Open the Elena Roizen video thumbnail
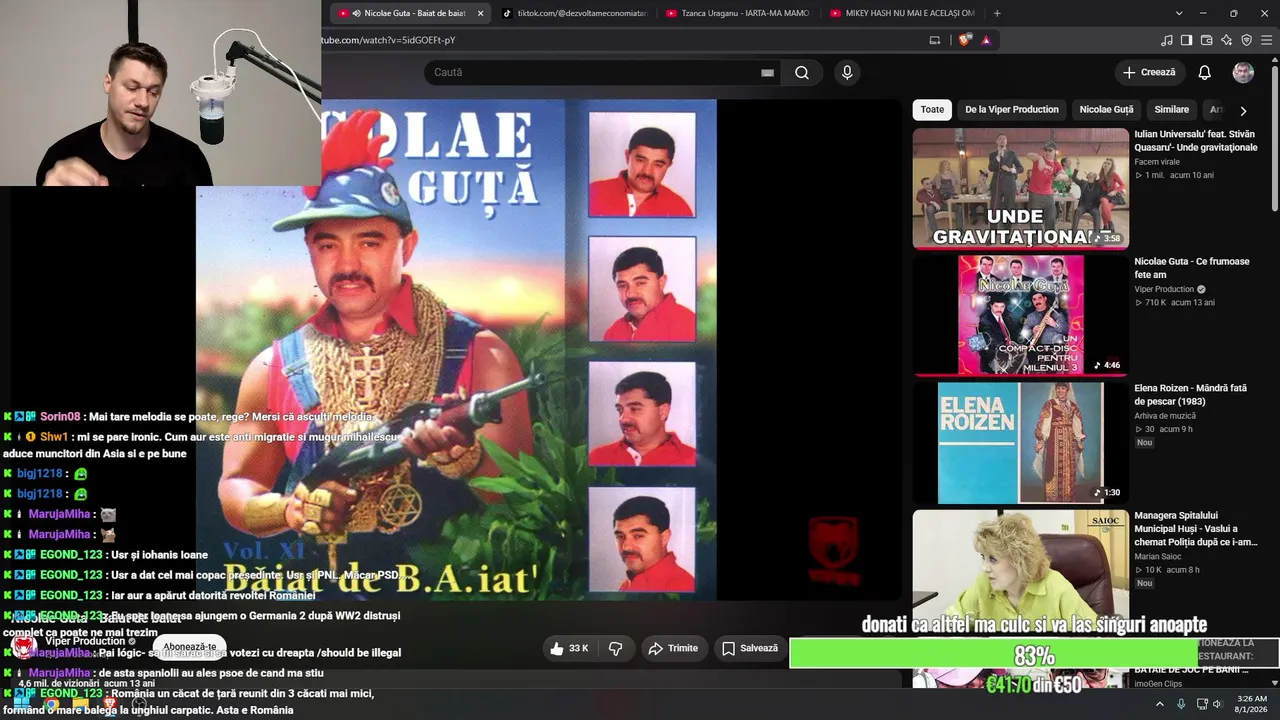Screen dimensions: 1280x720 tap(1020, 442)
